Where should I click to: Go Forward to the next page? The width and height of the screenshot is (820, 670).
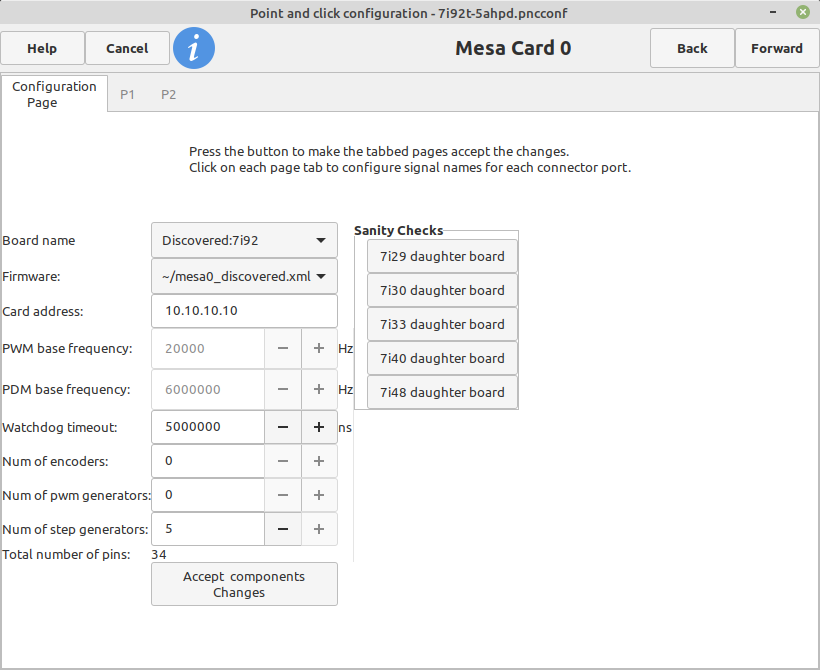click(777, 48)
